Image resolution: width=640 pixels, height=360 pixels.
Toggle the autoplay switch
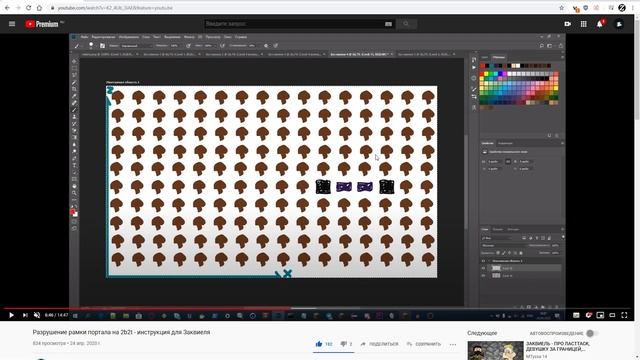(591, 333)
